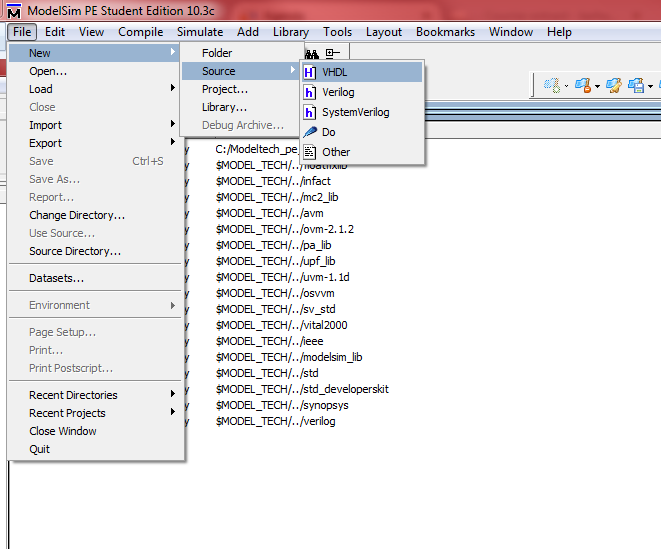Screen dimensions: 661x549
Task: Open the Add menu
Action: tap(247, 32)
